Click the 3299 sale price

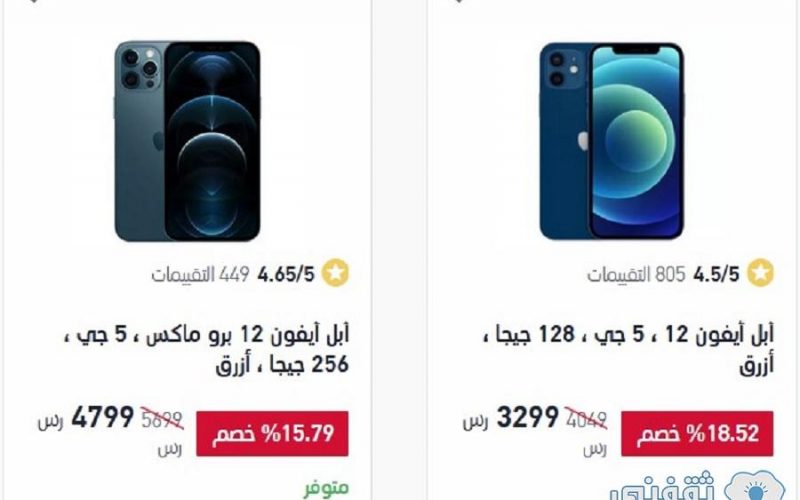point(528,417)
